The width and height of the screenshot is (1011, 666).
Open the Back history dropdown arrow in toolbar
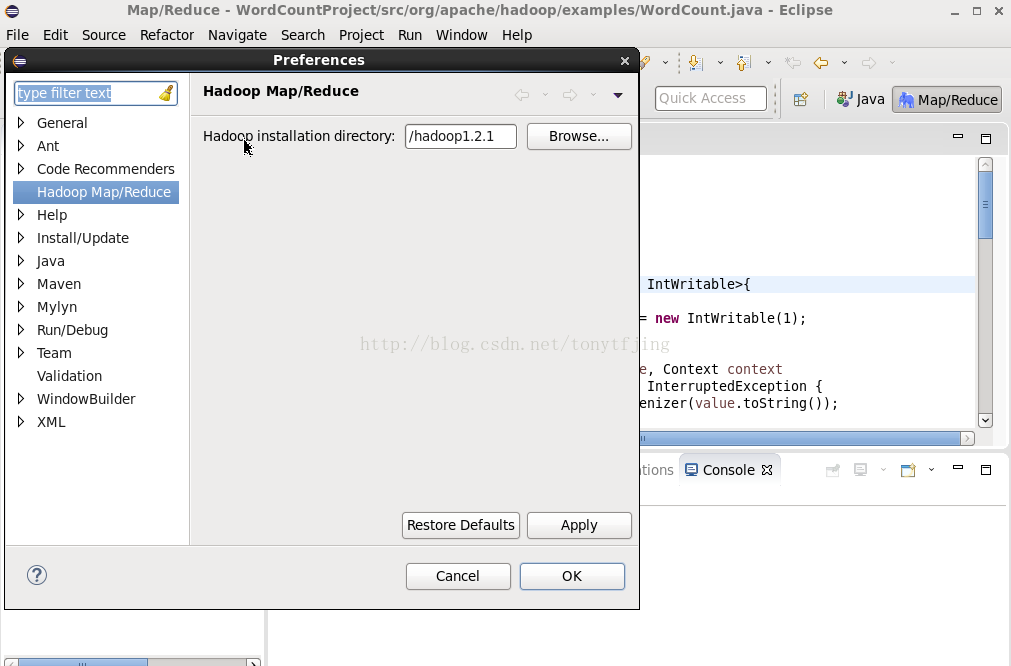coord(844,63)
